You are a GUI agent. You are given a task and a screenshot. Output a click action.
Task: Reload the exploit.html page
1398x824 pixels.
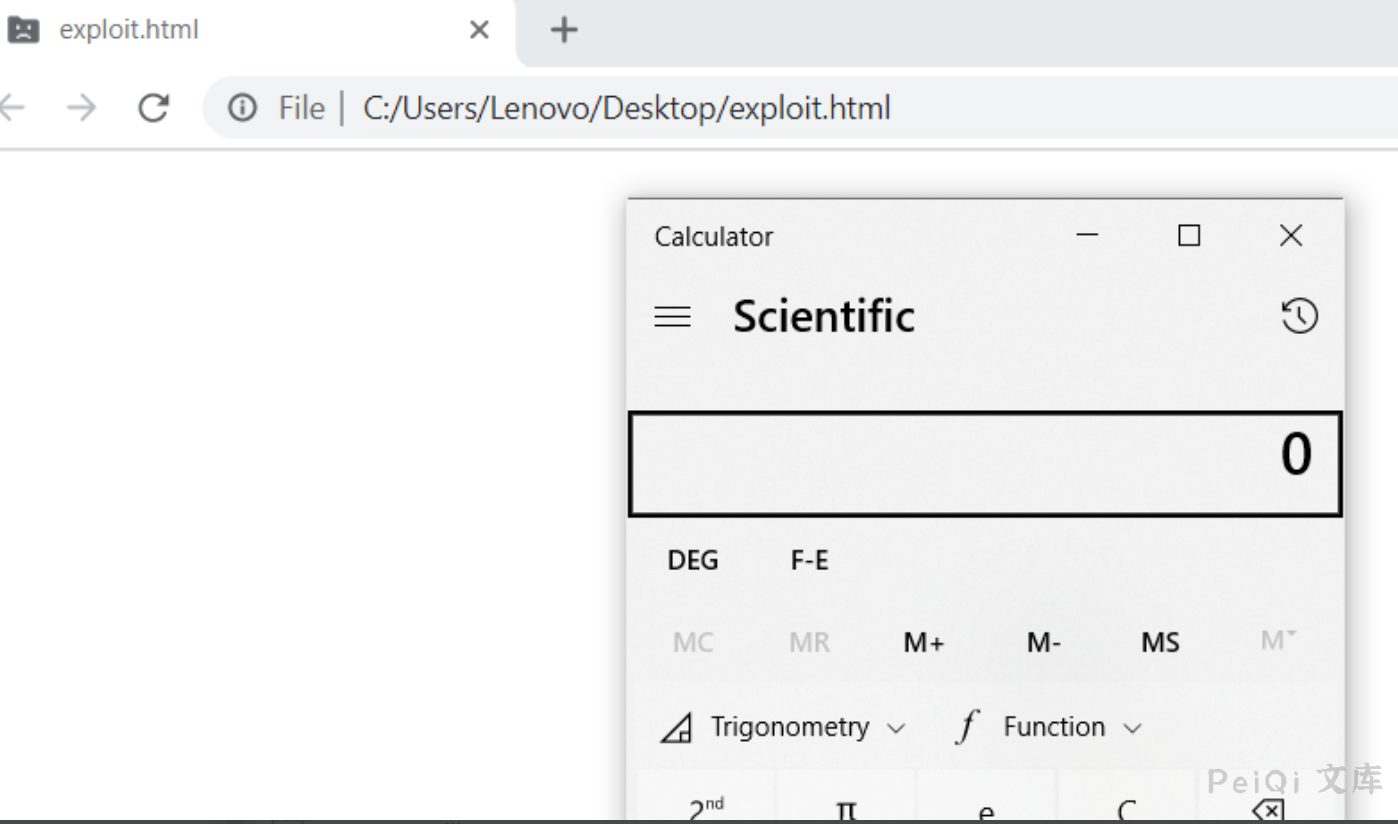[154, 108]
